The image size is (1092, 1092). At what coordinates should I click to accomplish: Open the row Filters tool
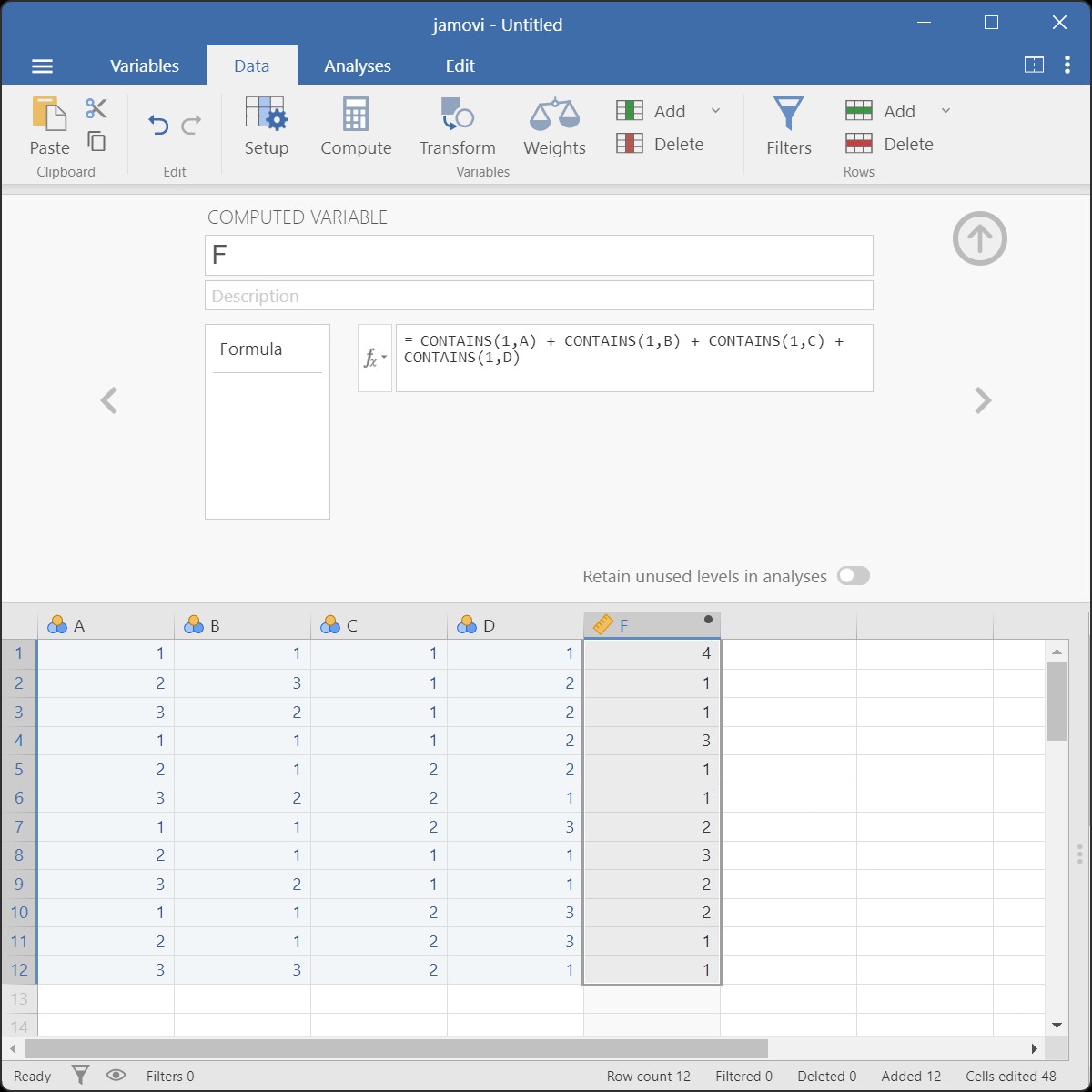(x=788, y=126)
